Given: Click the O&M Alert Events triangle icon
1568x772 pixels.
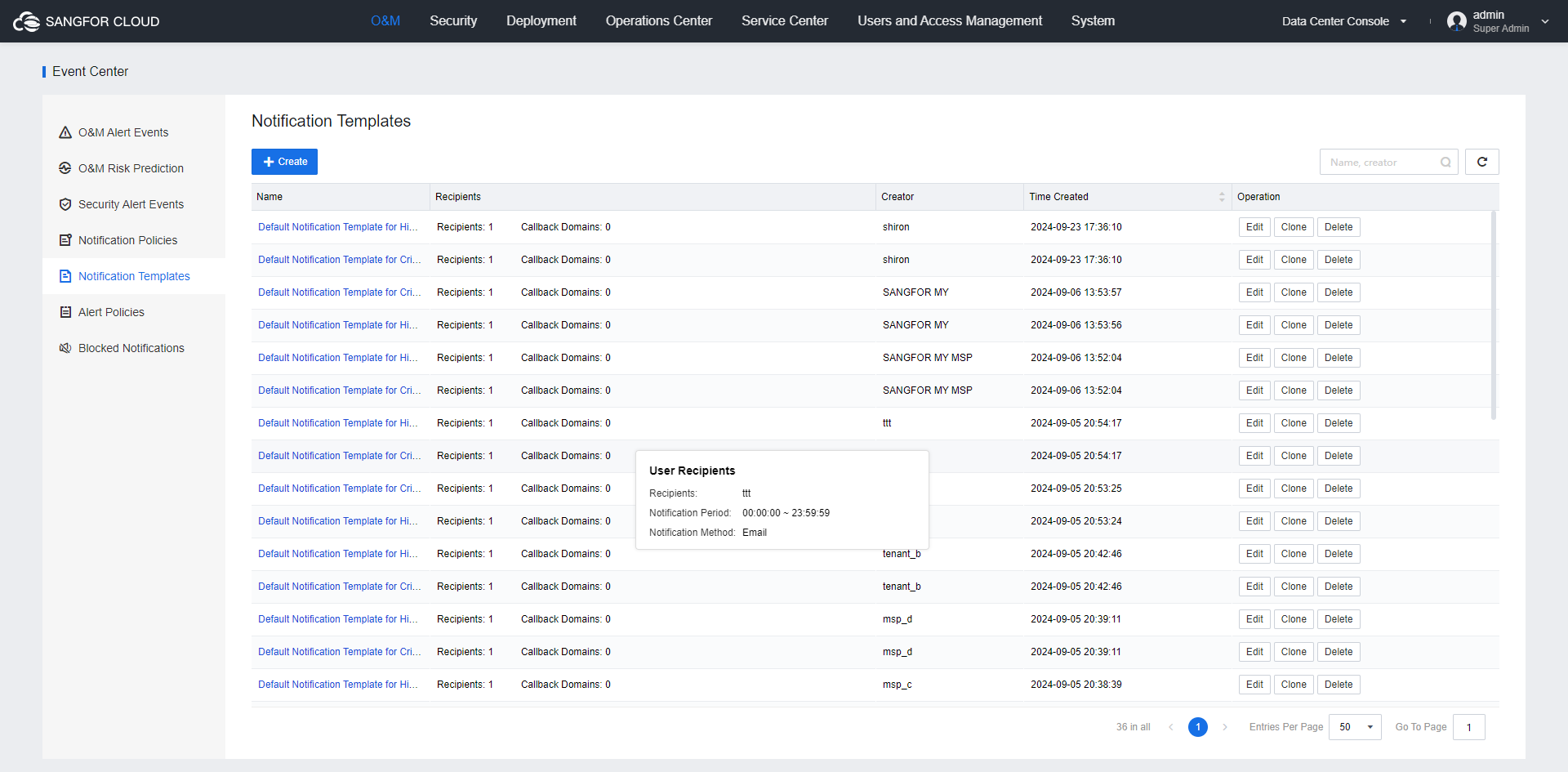Looking at the screenshot, I should click(65, 132).
